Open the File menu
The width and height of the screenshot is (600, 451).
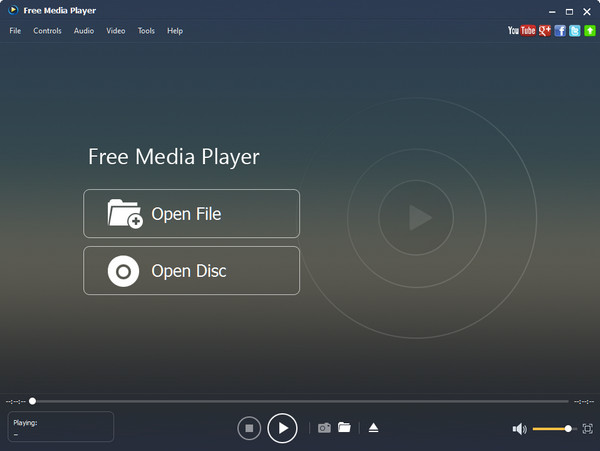click(x=15, y=31)
